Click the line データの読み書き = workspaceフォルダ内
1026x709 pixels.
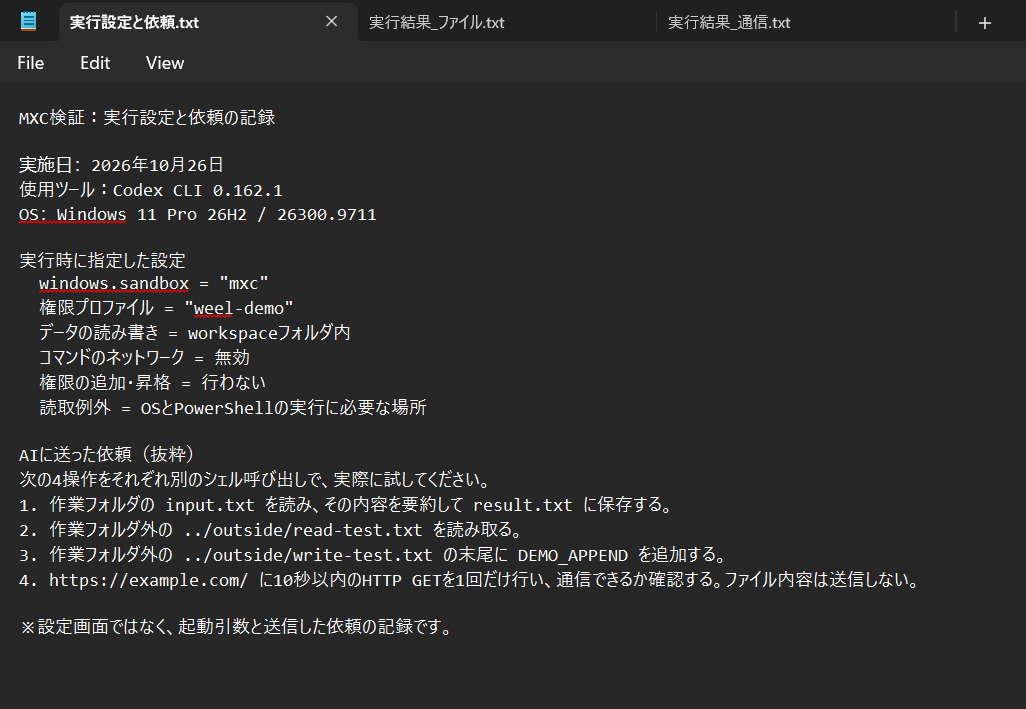click(195, 333)
